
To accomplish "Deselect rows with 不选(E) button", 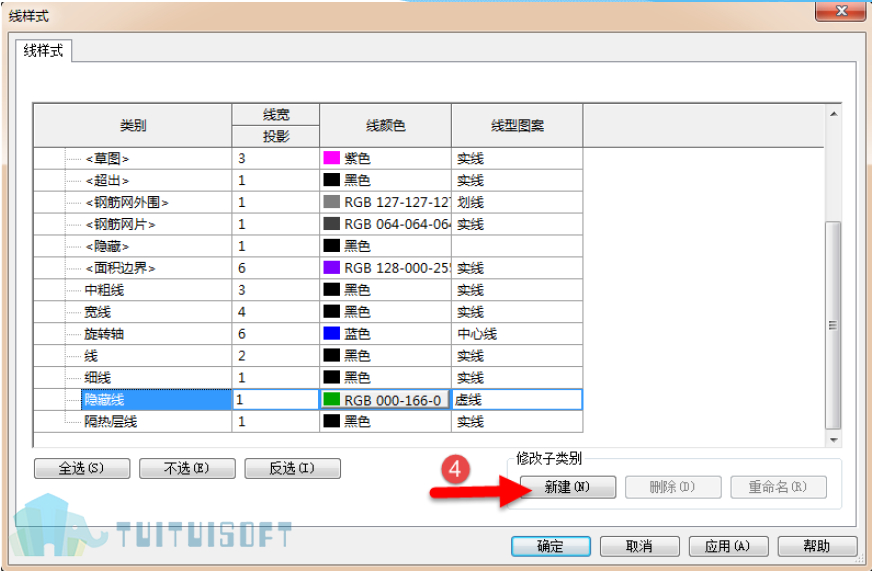I will (187, 468).
